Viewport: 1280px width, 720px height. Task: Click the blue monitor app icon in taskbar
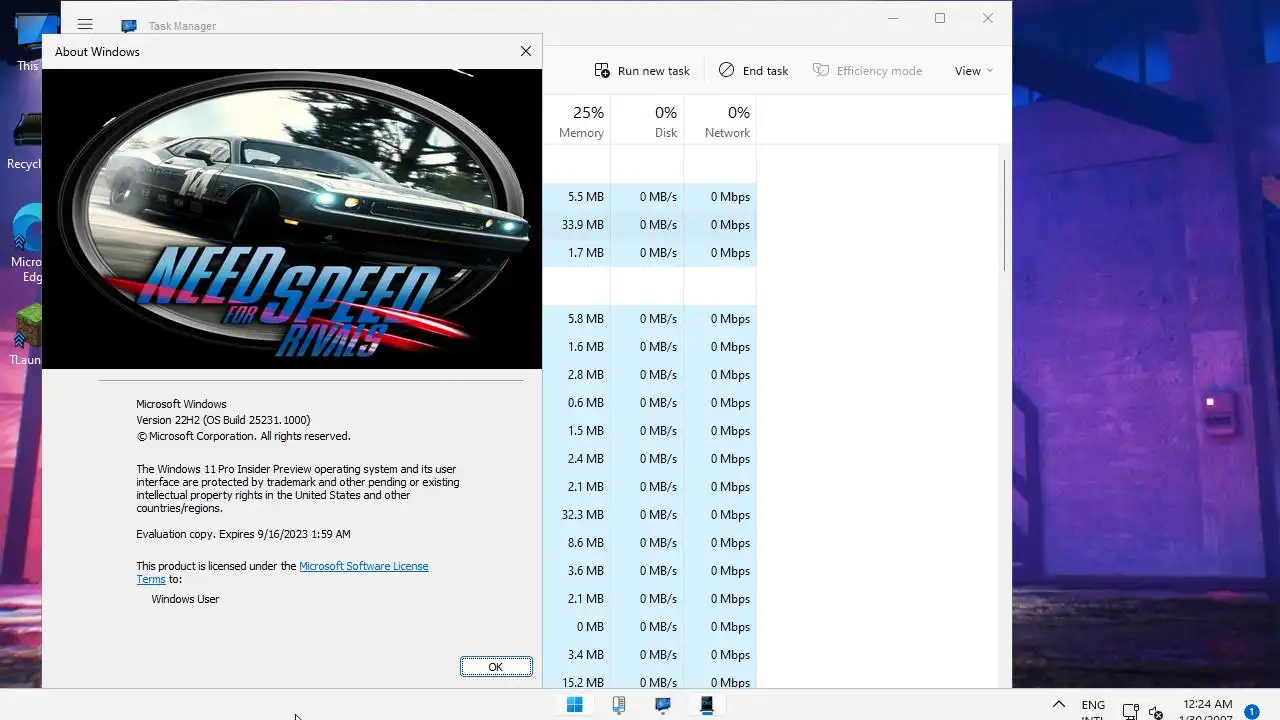663,705
